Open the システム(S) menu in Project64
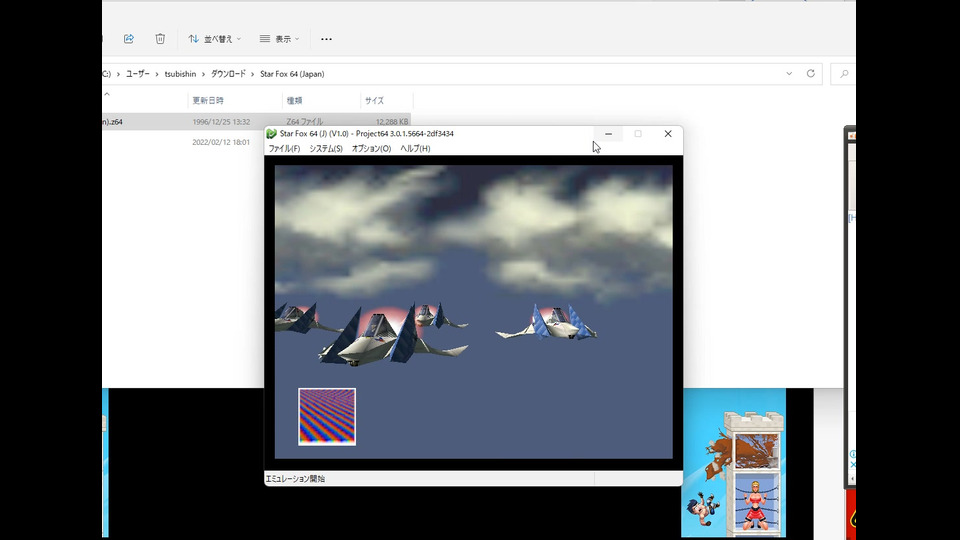Screen dimensions: 960x540 (326, 149)
